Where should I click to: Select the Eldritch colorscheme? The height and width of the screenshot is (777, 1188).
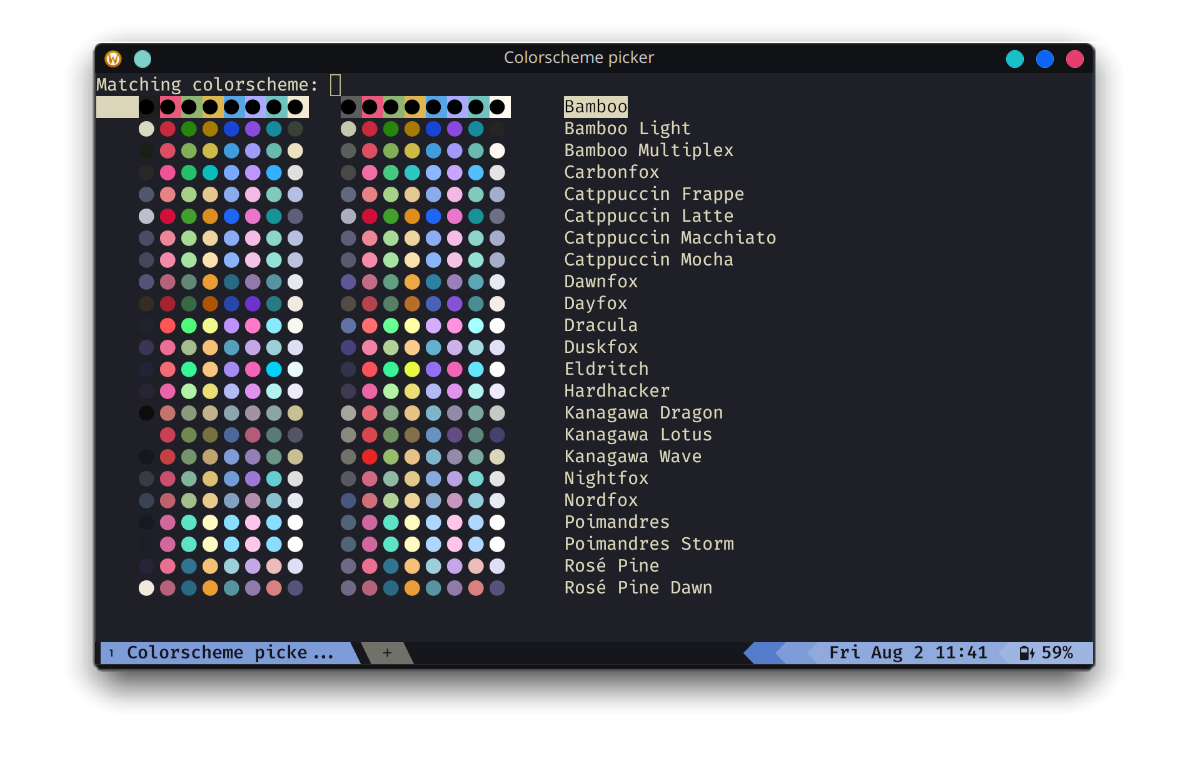point(606,368)
